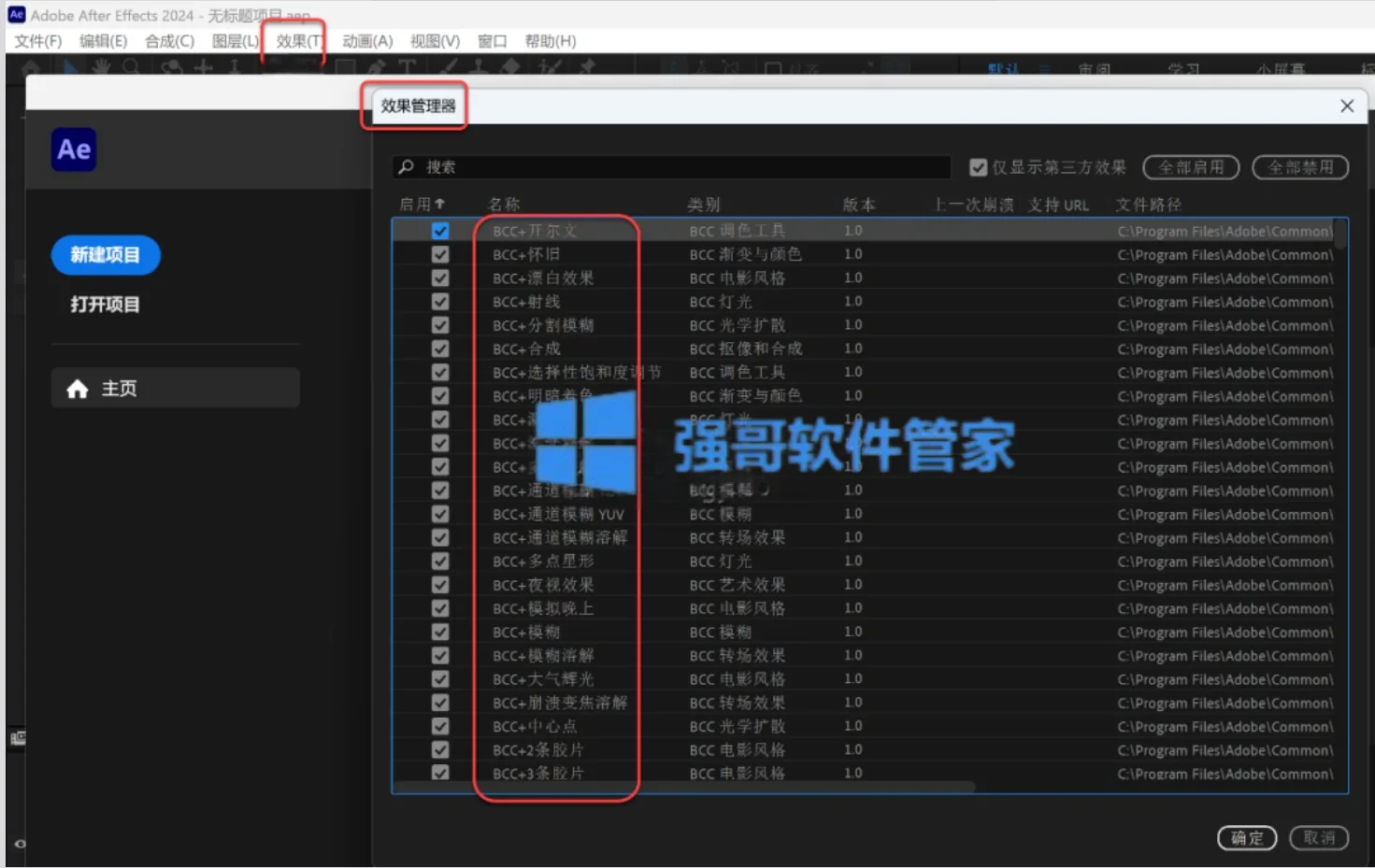Toggle the 仅显示第三方效果 checkbox
Screen dimensions: 1375x868
click(x=979, y=167)
